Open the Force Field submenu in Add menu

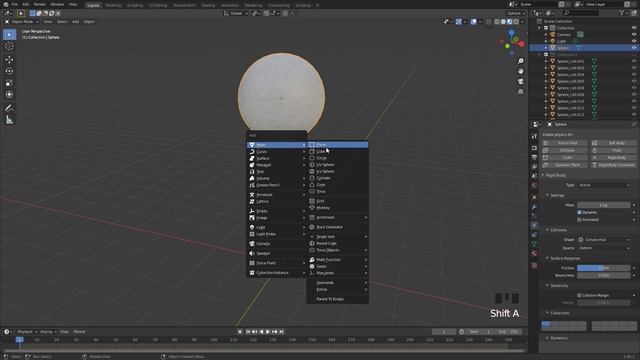277,263
